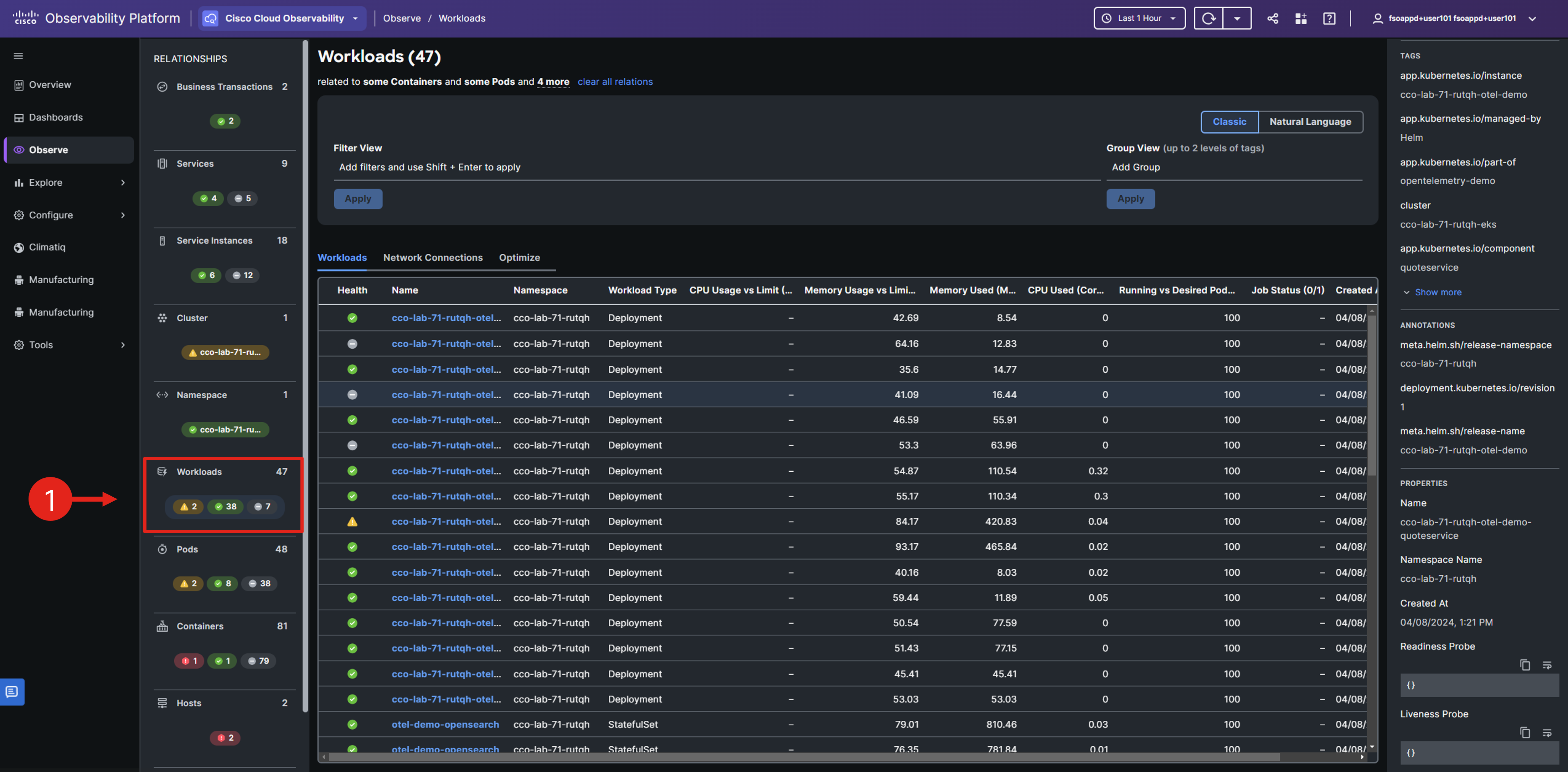Switch to the Network Connections tab
Image resolution: width=1568 pixels, height=772 pixels.
433,257
